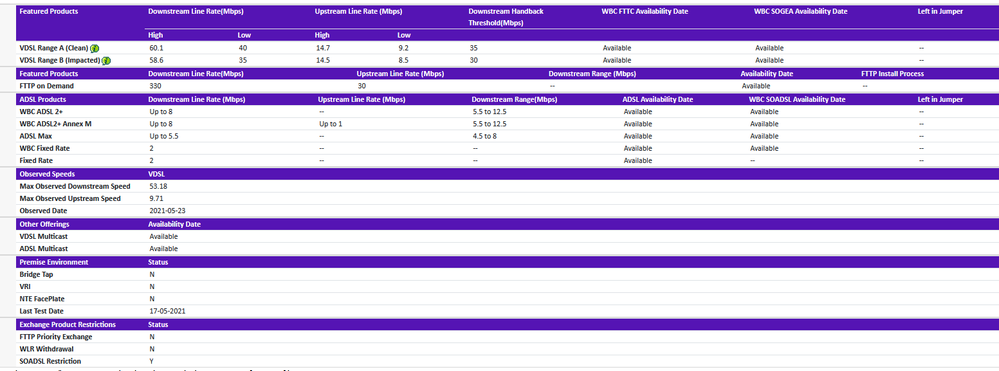
Task: Click the FTTP Install Process column header
Action: pos(893,74)
